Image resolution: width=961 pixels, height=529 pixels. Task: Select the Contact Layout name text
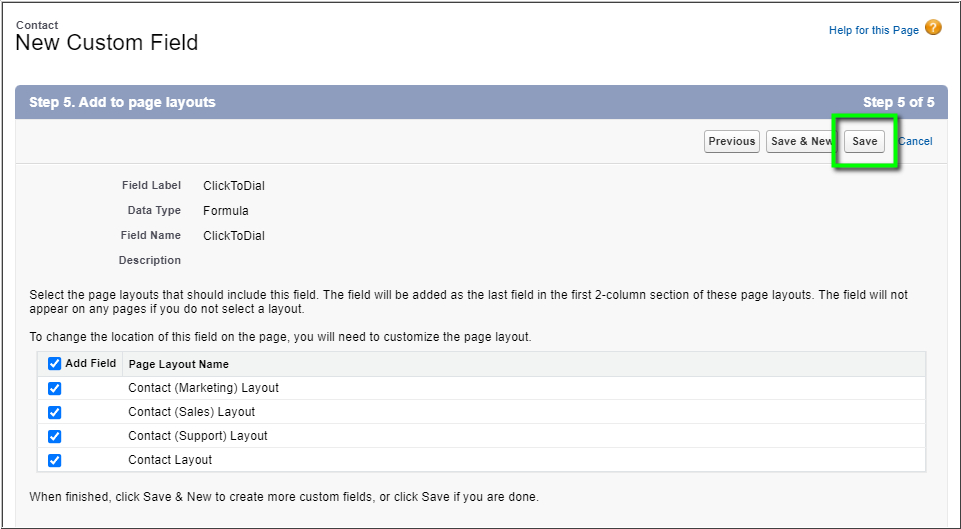point(170,460)
